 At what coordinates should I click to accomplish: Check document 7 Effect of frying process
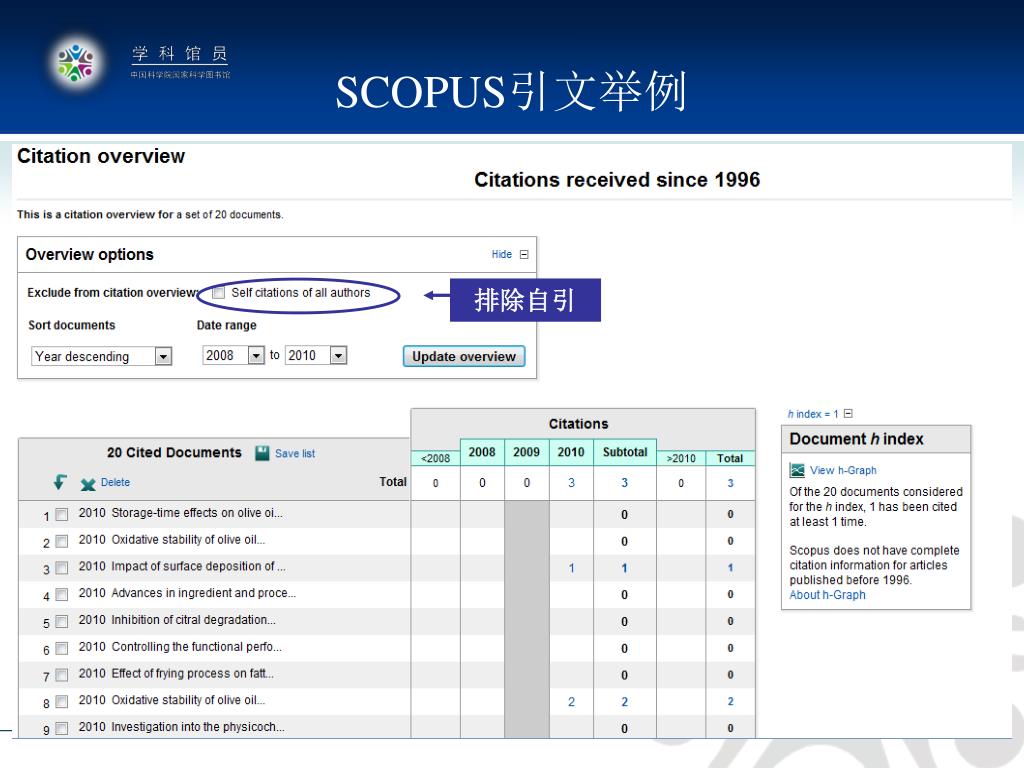(x=61, y=675)
